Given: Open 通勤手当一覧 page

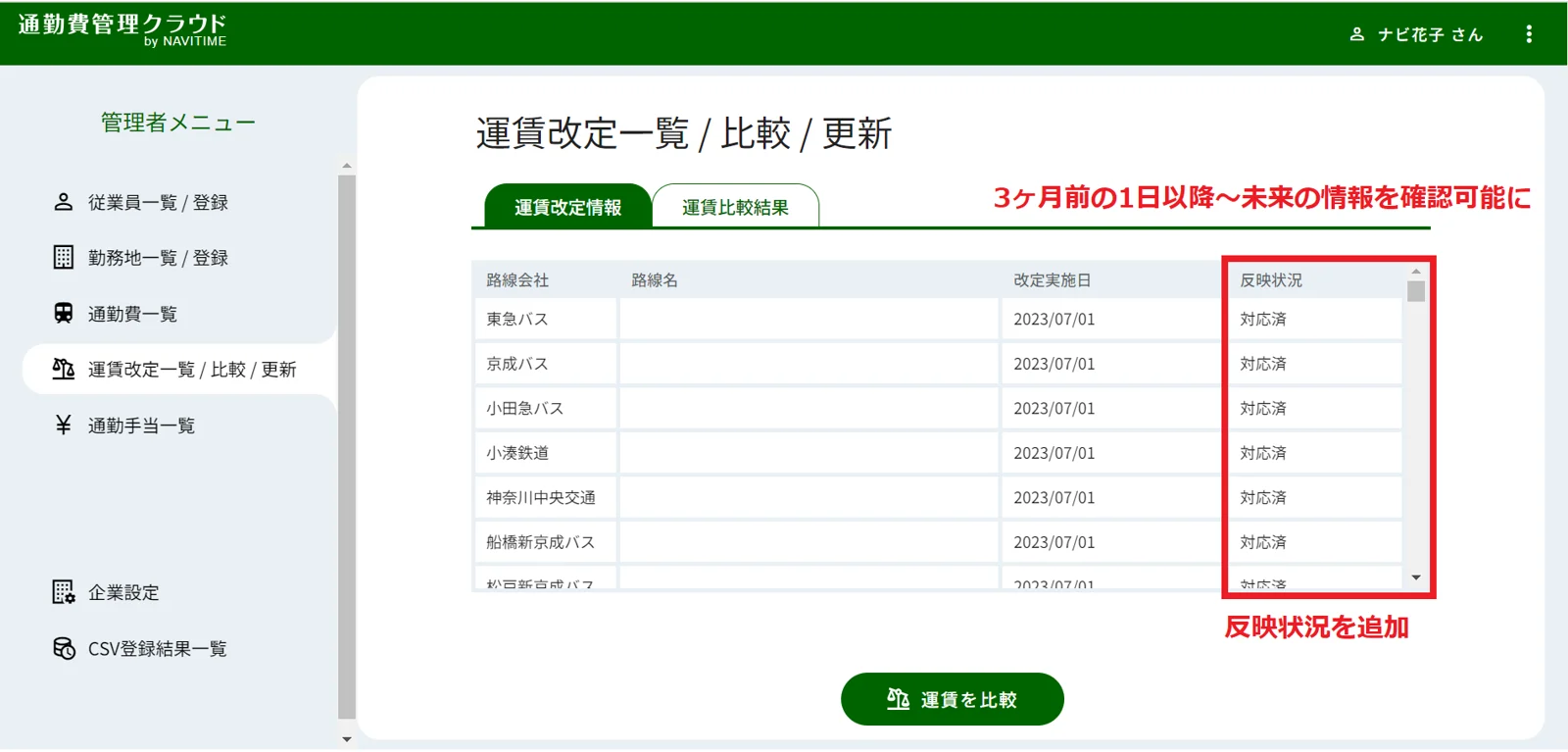Looking at the screenshot, I should point(141,426).
